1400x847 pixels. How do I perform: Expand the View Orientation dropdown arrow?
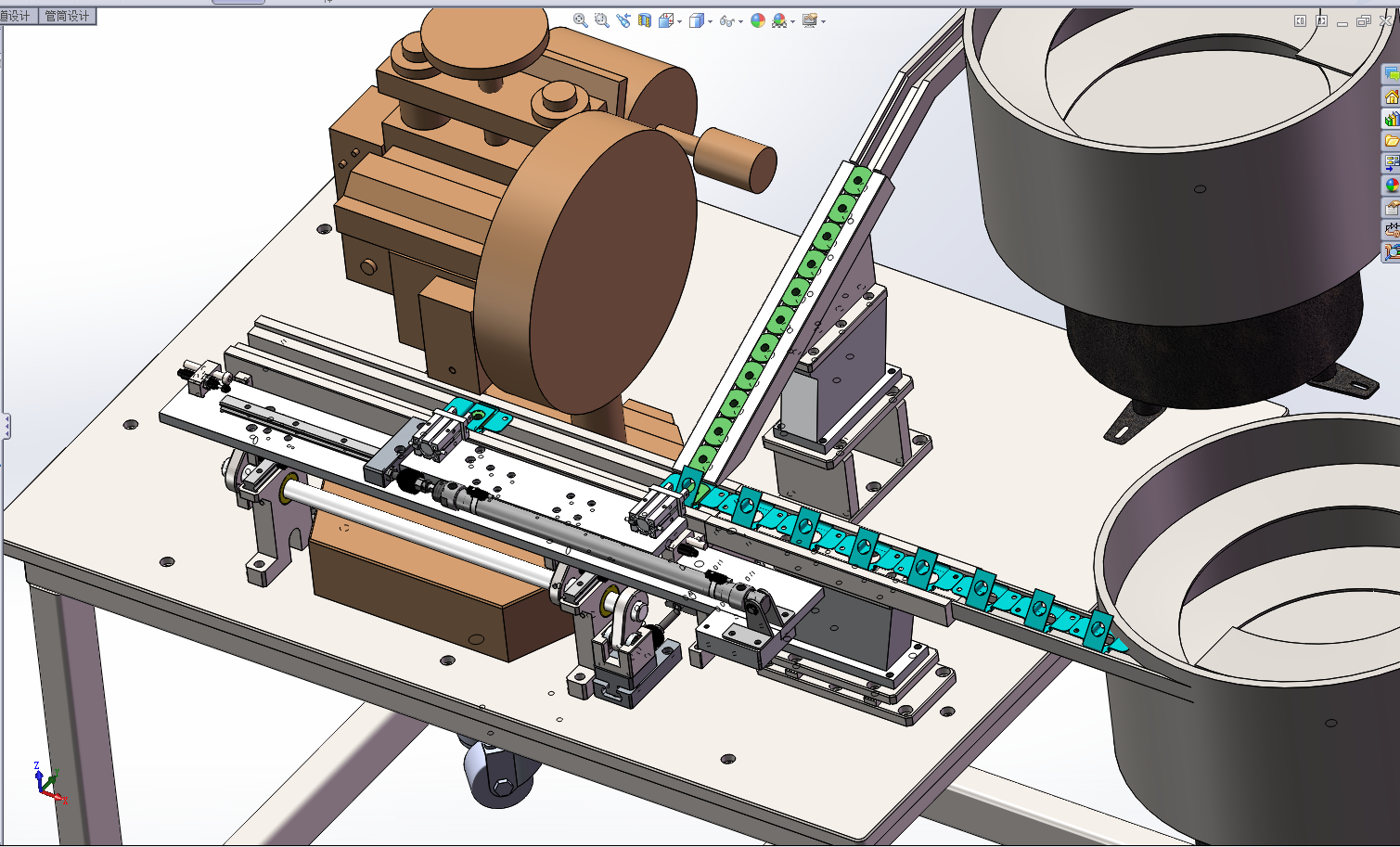tap(680, 21)
